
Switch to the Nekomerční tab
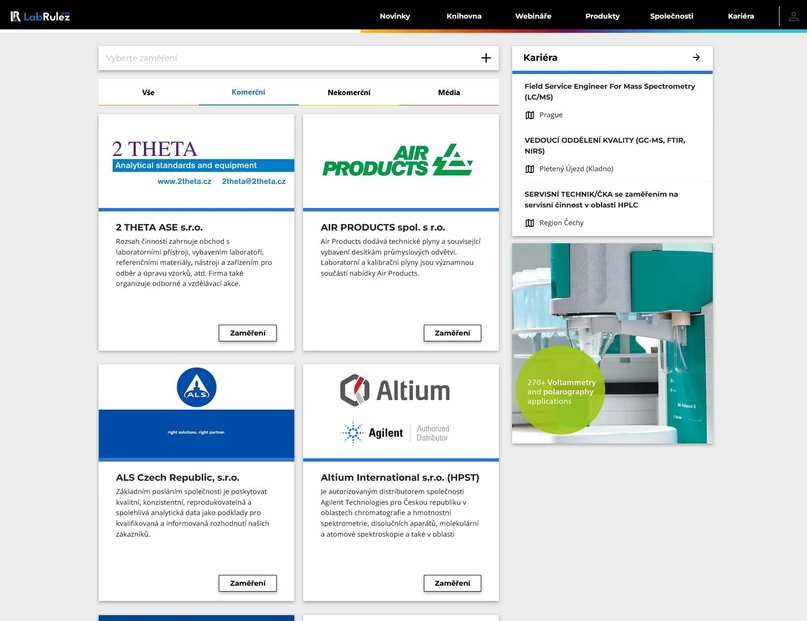click(x=349, y=93)
